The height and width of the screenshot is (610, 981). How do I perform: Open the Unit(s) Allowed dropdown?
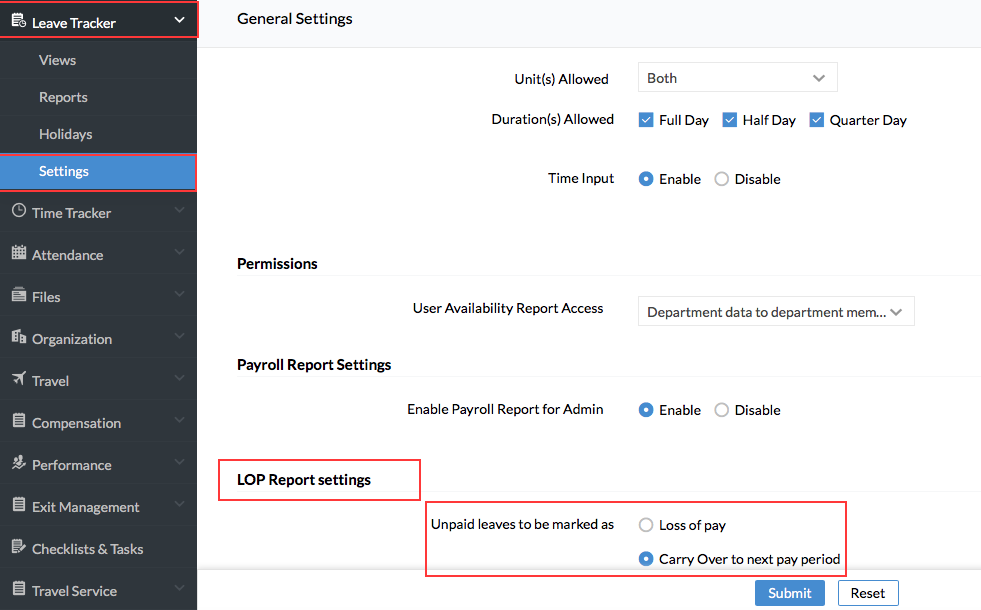tap(738, 78)
